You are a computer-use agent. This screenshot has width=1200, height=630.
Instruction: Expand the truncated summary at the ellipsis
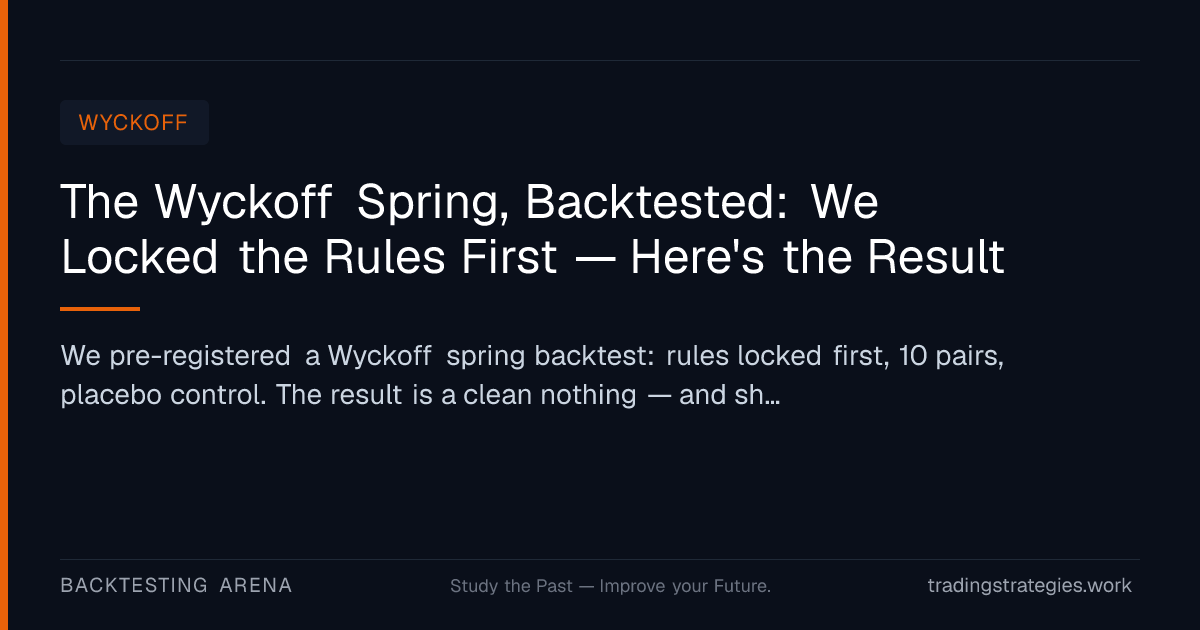(771, 397)
